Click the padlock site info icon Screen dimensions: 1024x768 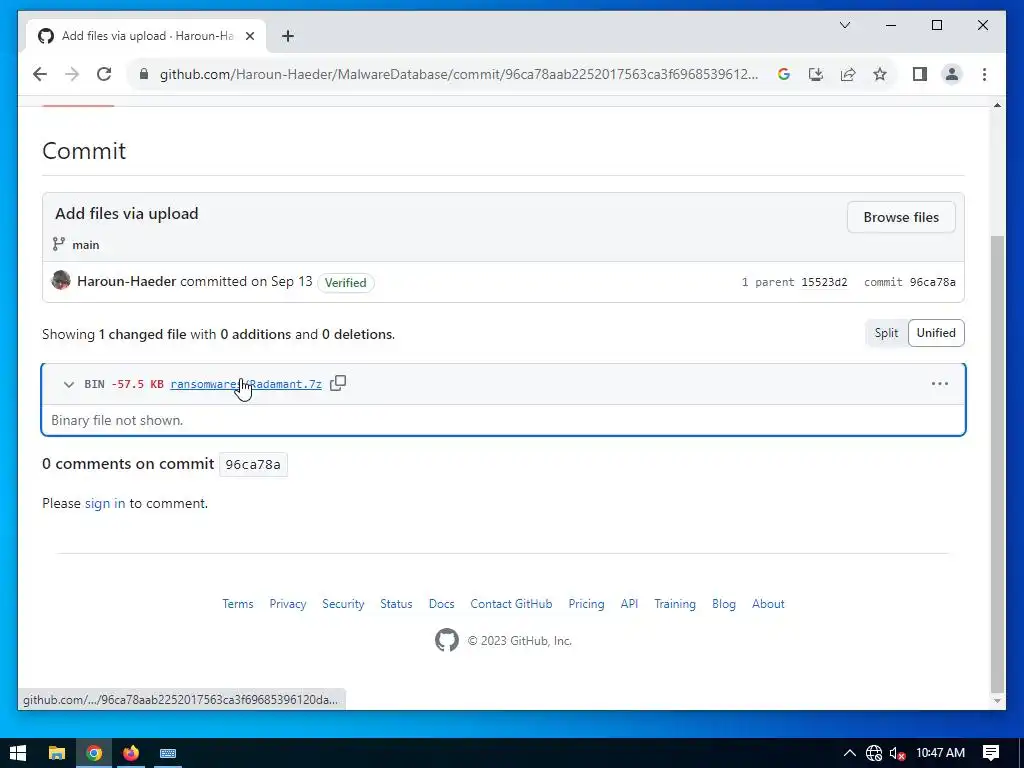pos(144,74)
